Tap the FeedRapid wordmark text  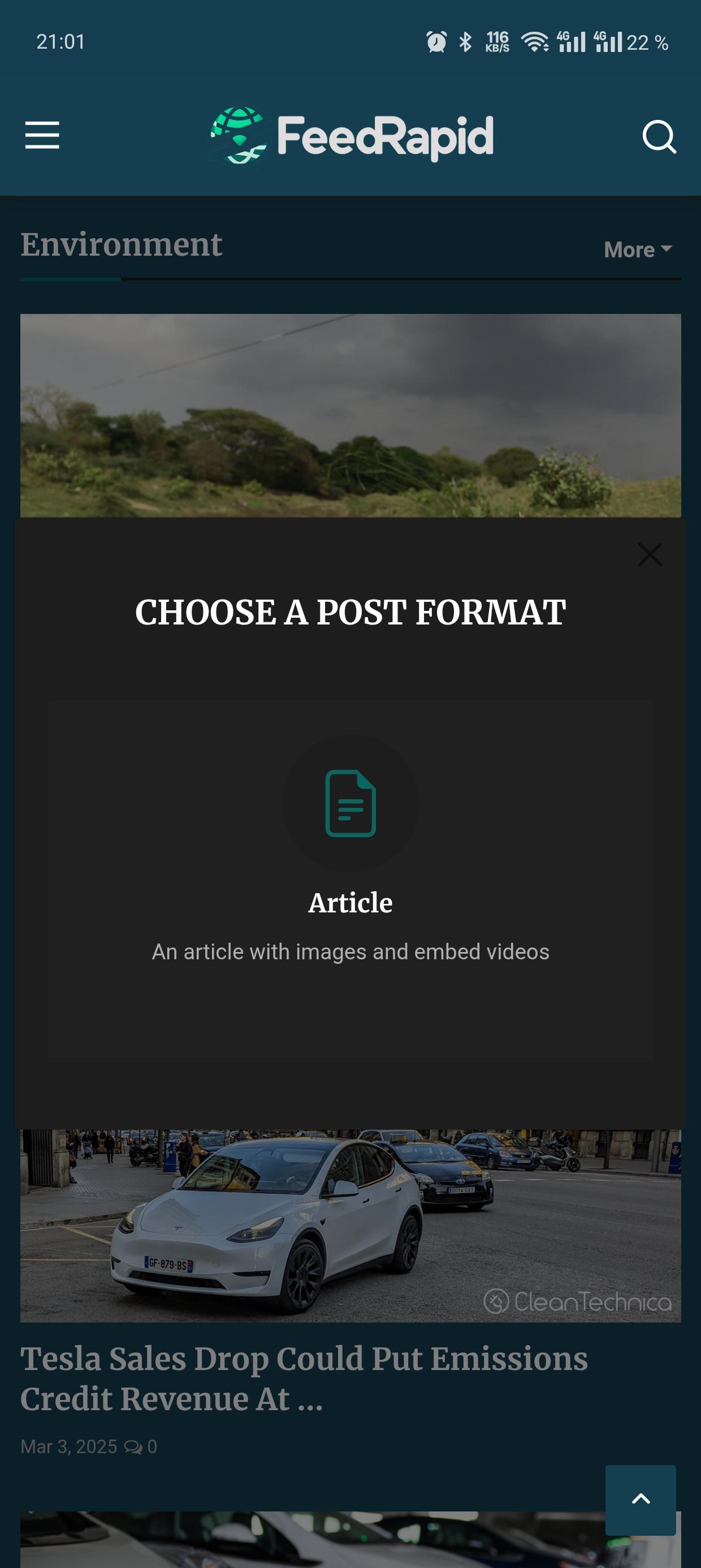coord(385,136)
